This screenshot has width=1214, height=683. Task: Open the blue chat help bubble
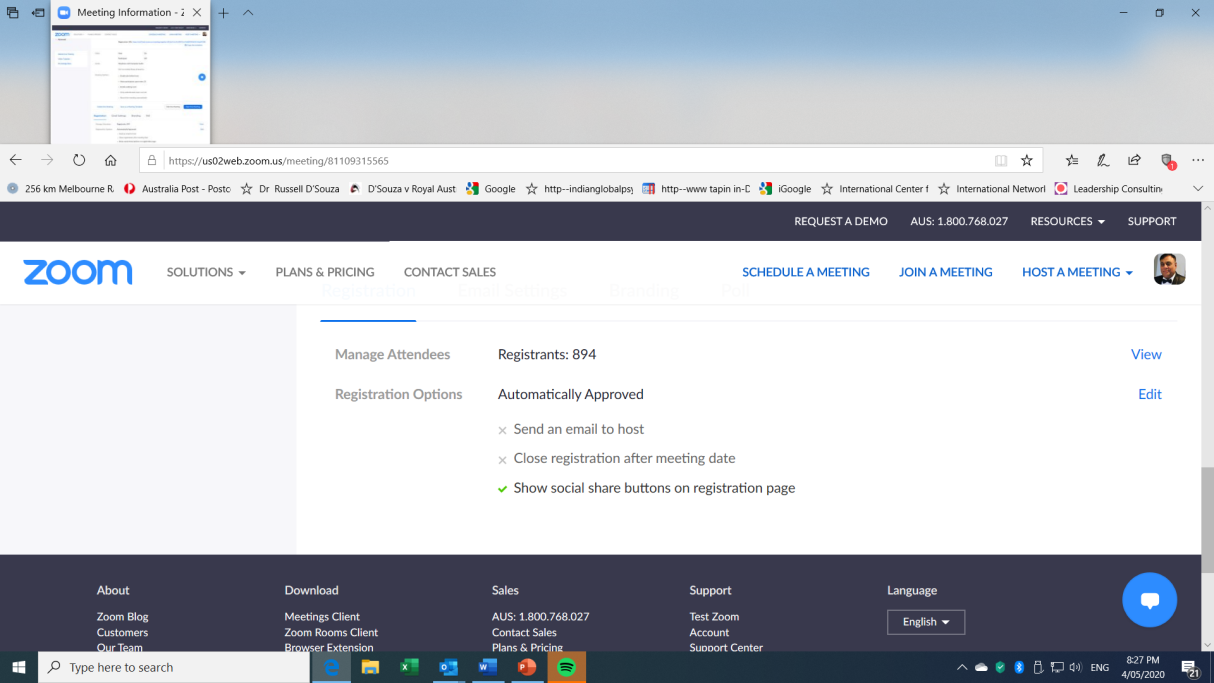pos(1149,600)
